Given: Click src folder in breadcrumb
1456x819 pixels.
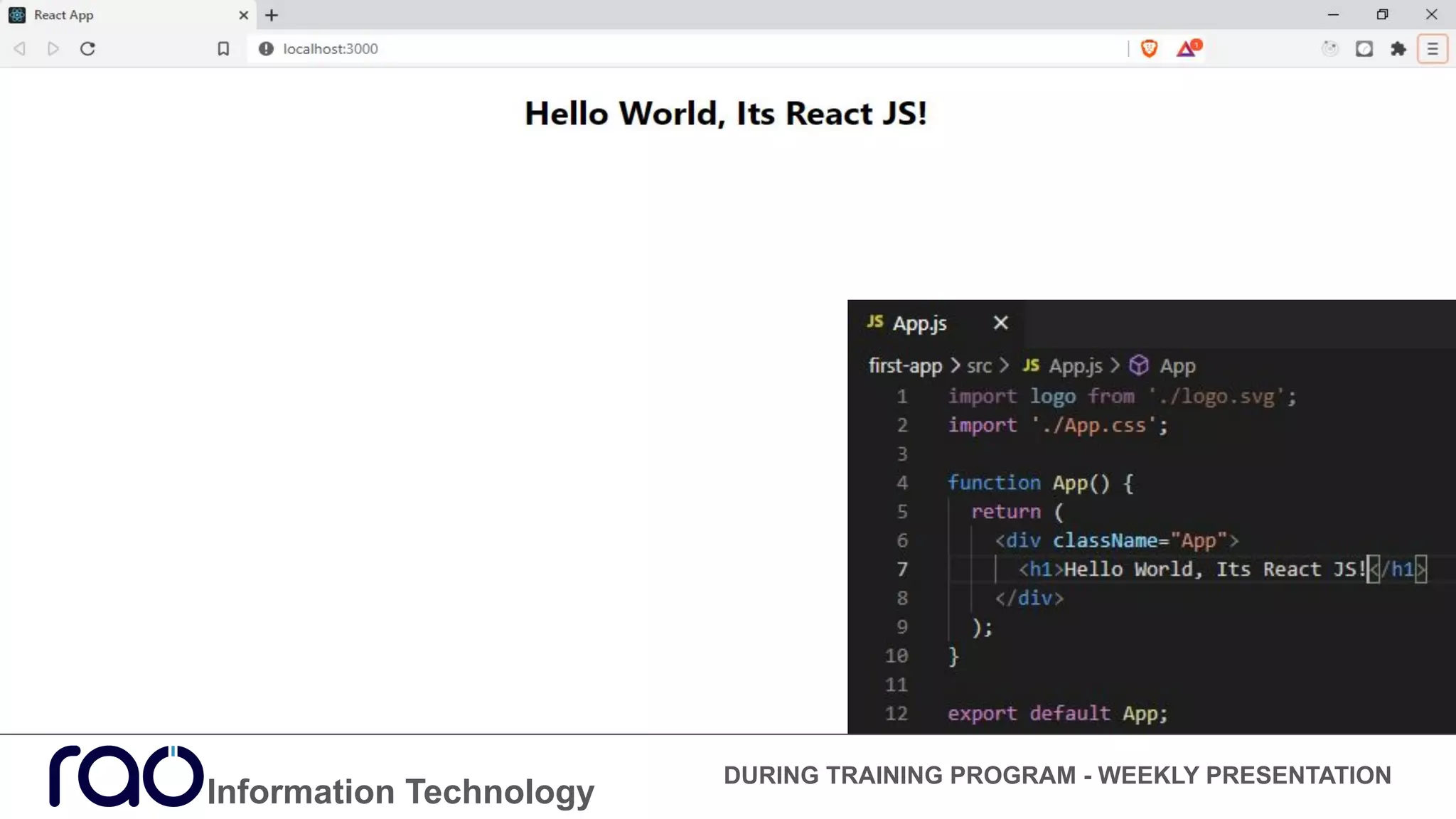Looking at the screenshot, I should point(978,366).
